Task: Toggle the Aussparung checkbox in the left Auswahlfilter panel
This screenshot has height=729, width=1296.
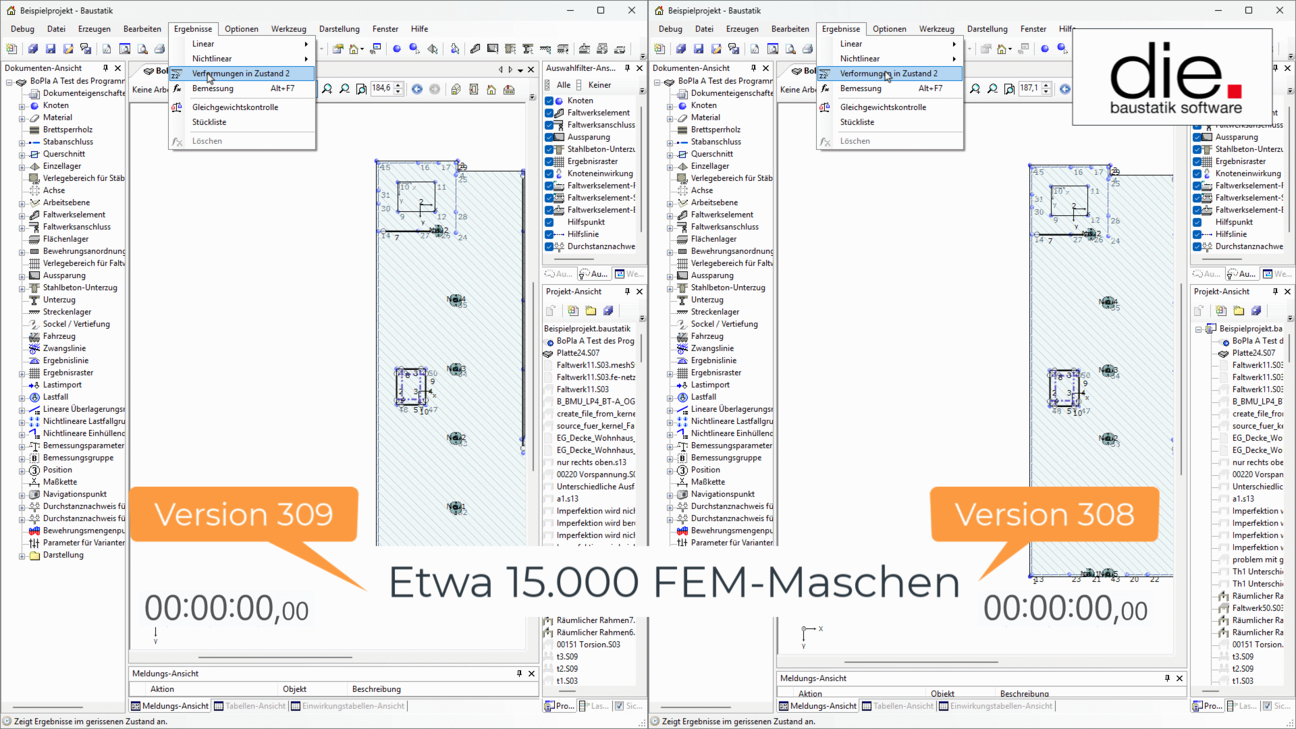Action: (x=549, y=137)
